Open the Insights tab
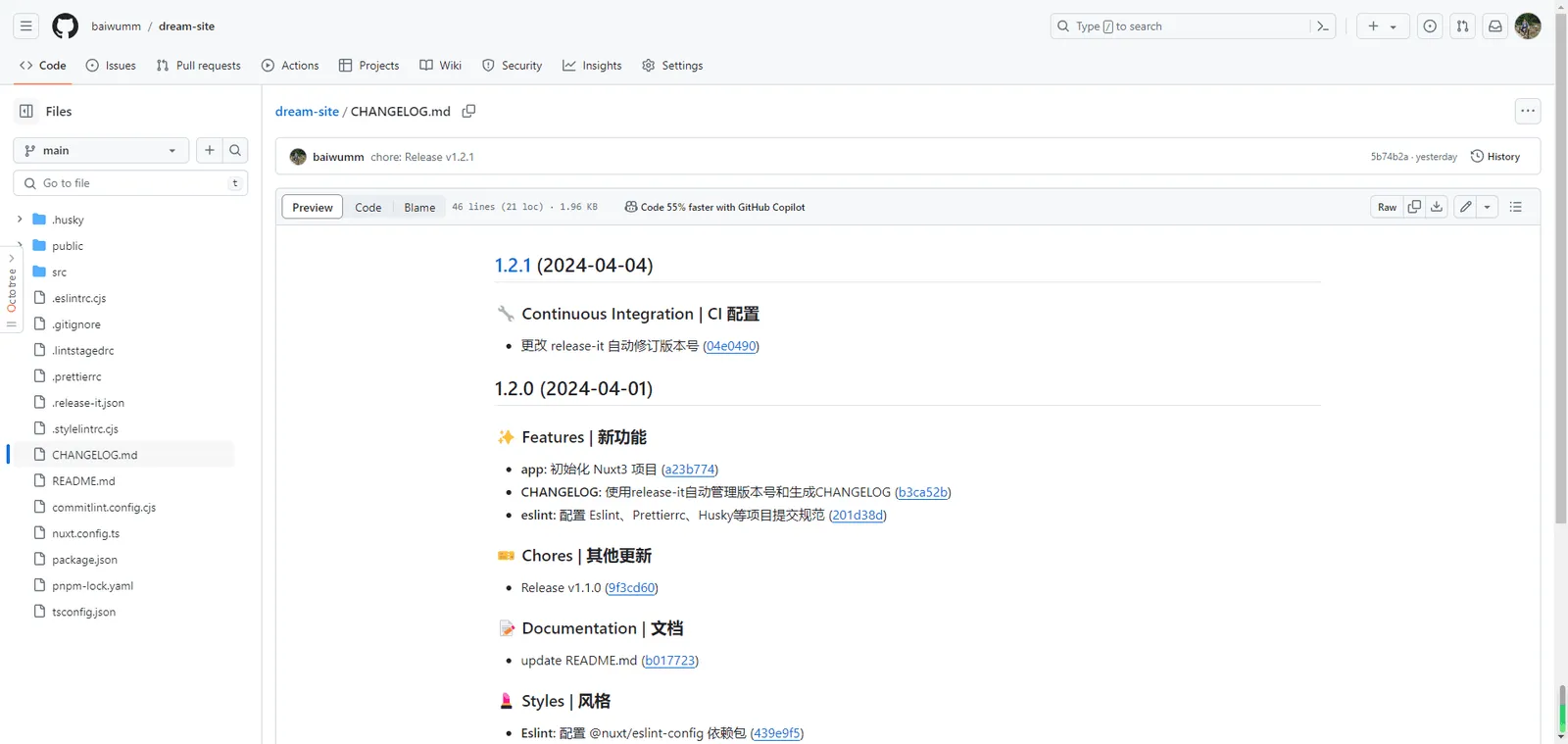Viewport: 1568px width, 744px height. click(x=592, y=66)
